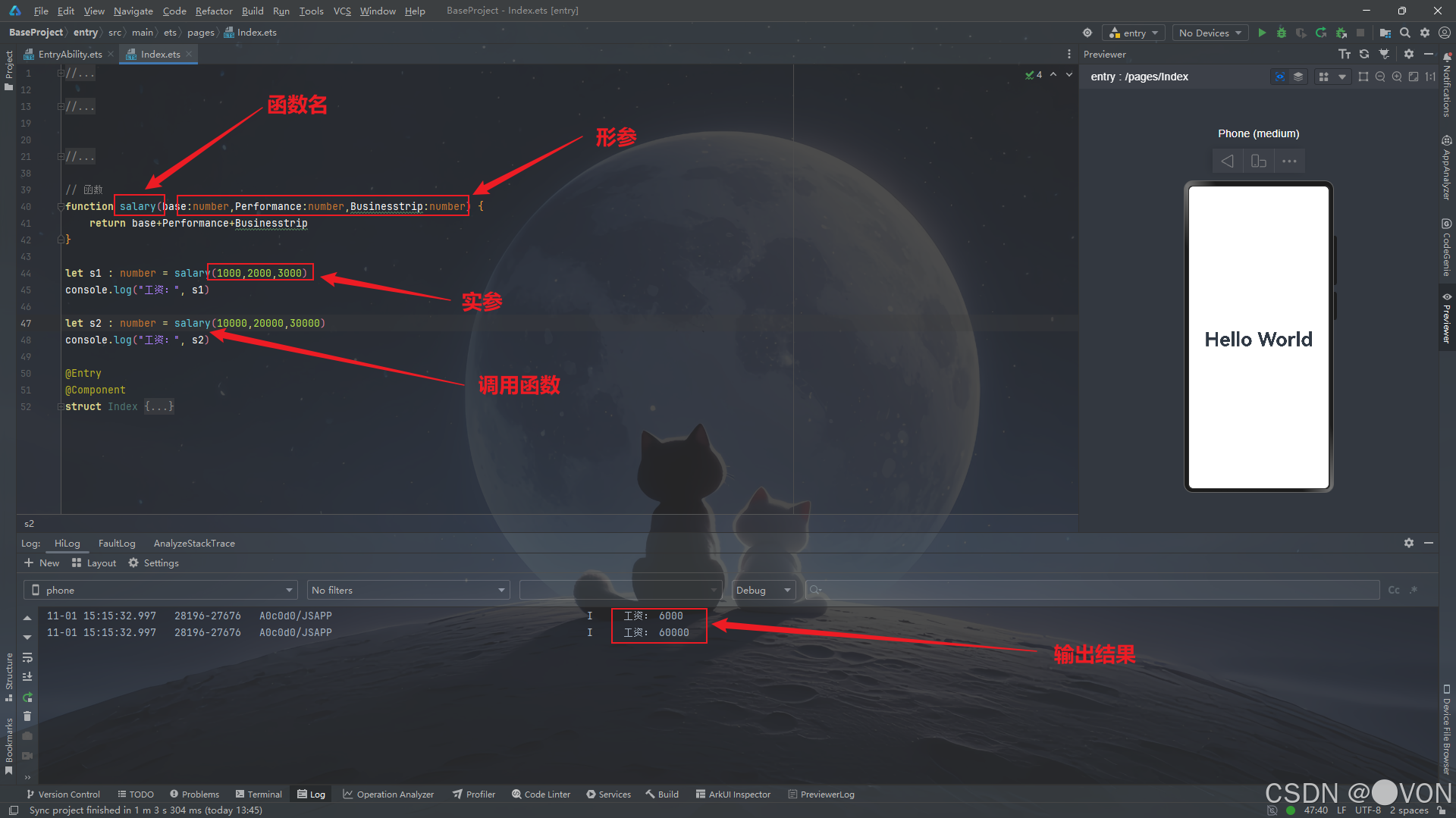The image size is (1456, 818).
Task: Click the hot reload circular arrow icon
Action: [x=1321, y=33]
